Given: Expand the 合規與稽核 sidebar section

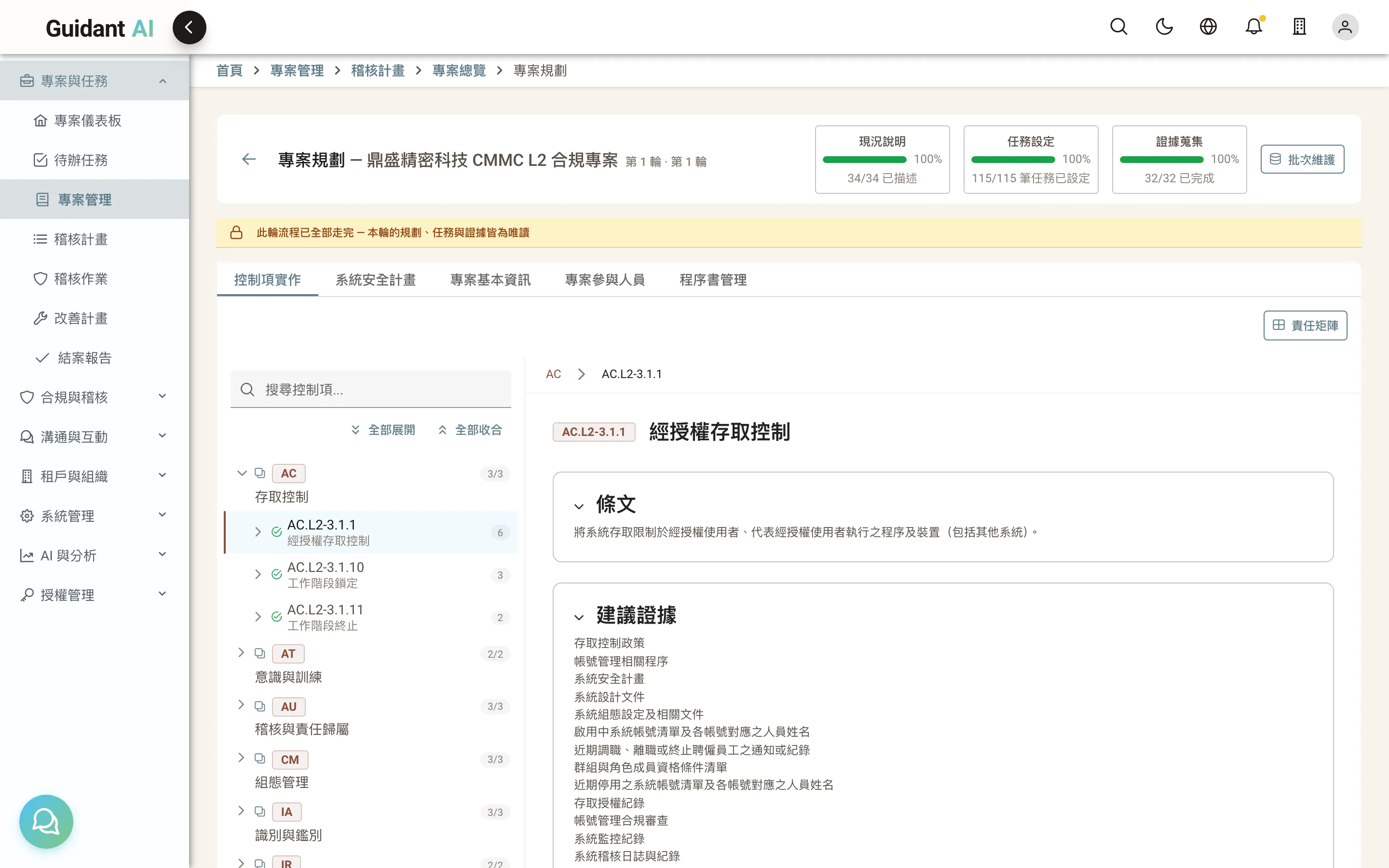Looking at the screenshot, I should pyautogui.click(x=94, y=397).
